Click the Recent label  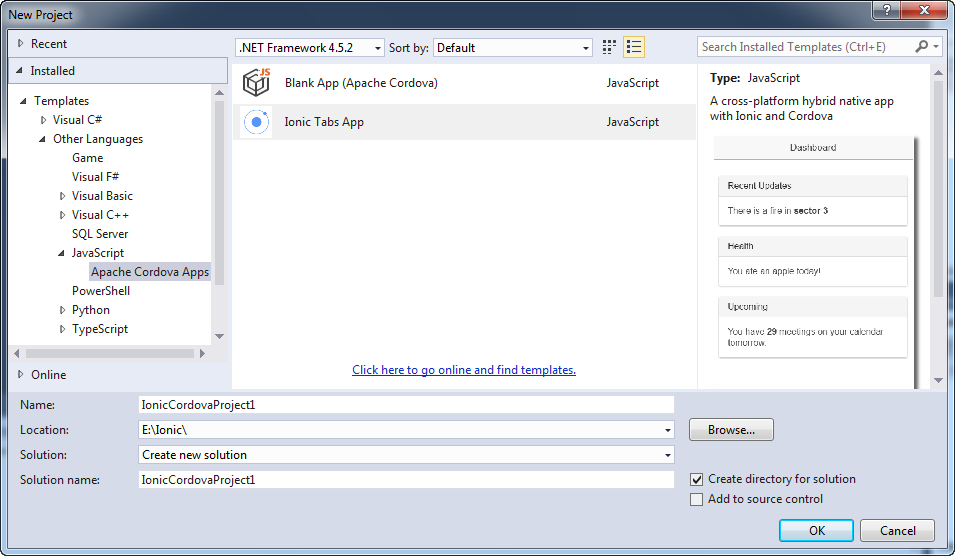click(49, 44)
